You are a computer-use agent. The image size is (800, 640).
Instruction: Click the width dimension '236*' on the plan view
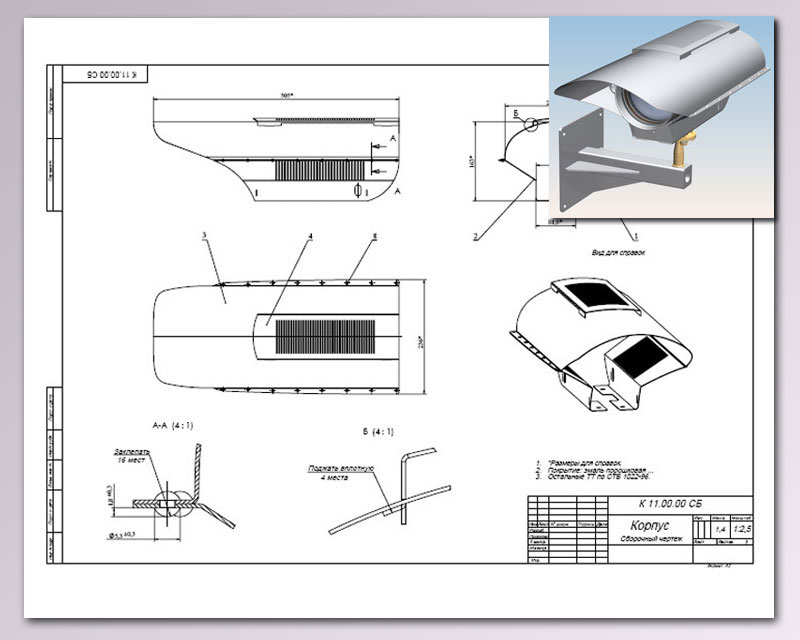click(x=421, y=341)
